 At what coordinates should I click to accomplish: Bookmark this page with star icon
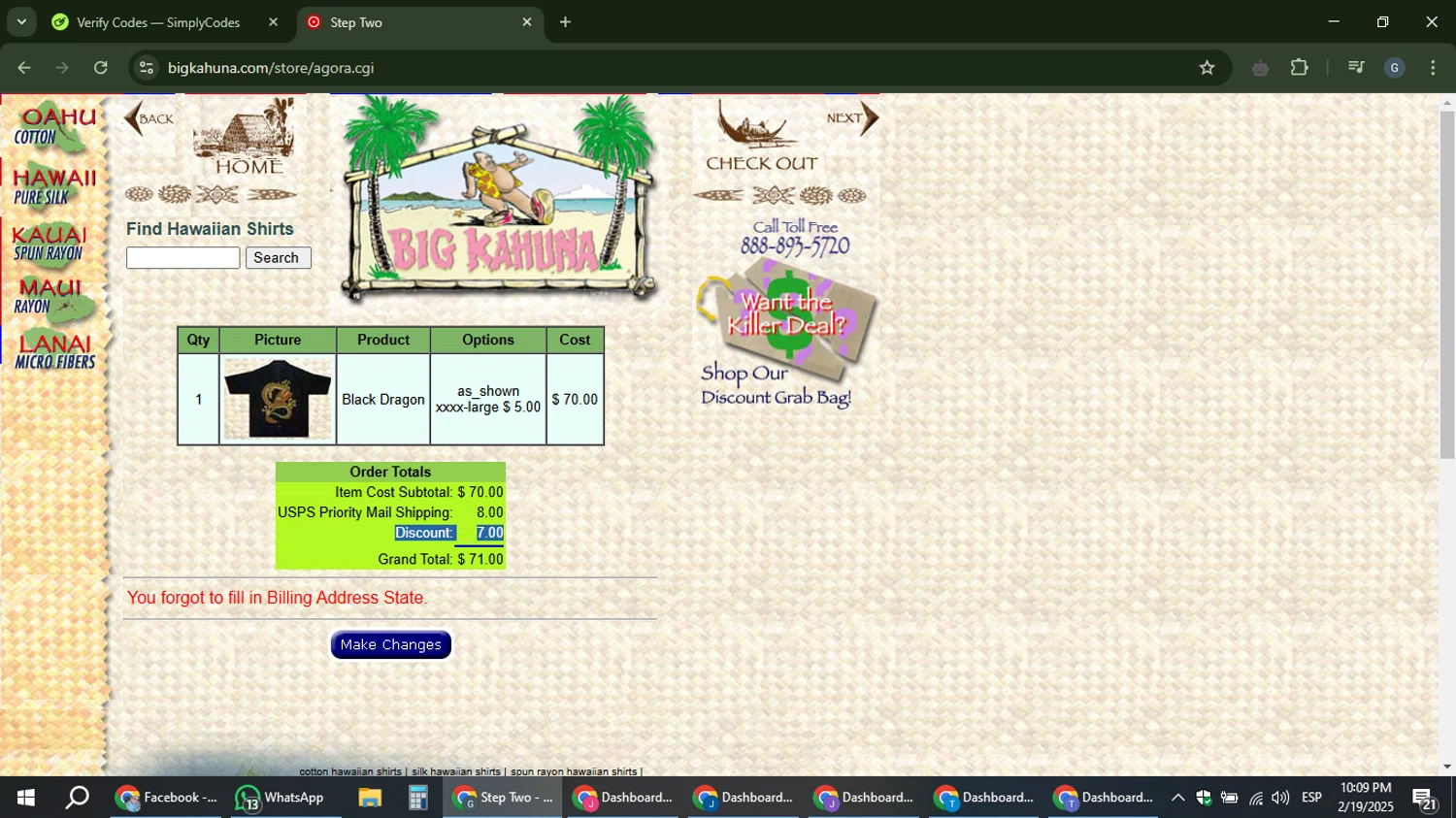coord(1207,68)
